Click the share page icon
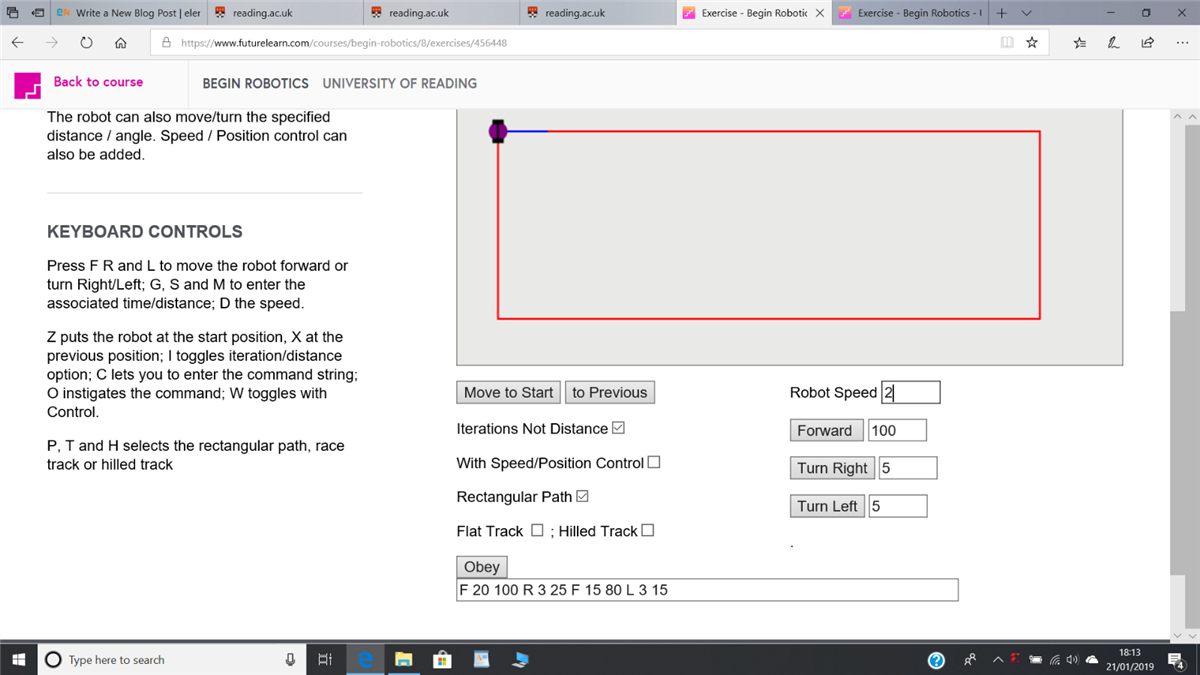 pyautogui.click(x=1147, y=43)
